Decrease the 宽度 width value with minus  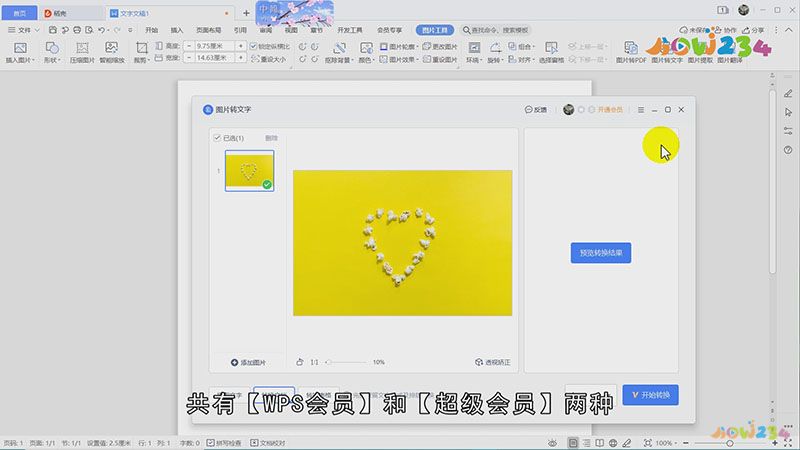(189, 58)
